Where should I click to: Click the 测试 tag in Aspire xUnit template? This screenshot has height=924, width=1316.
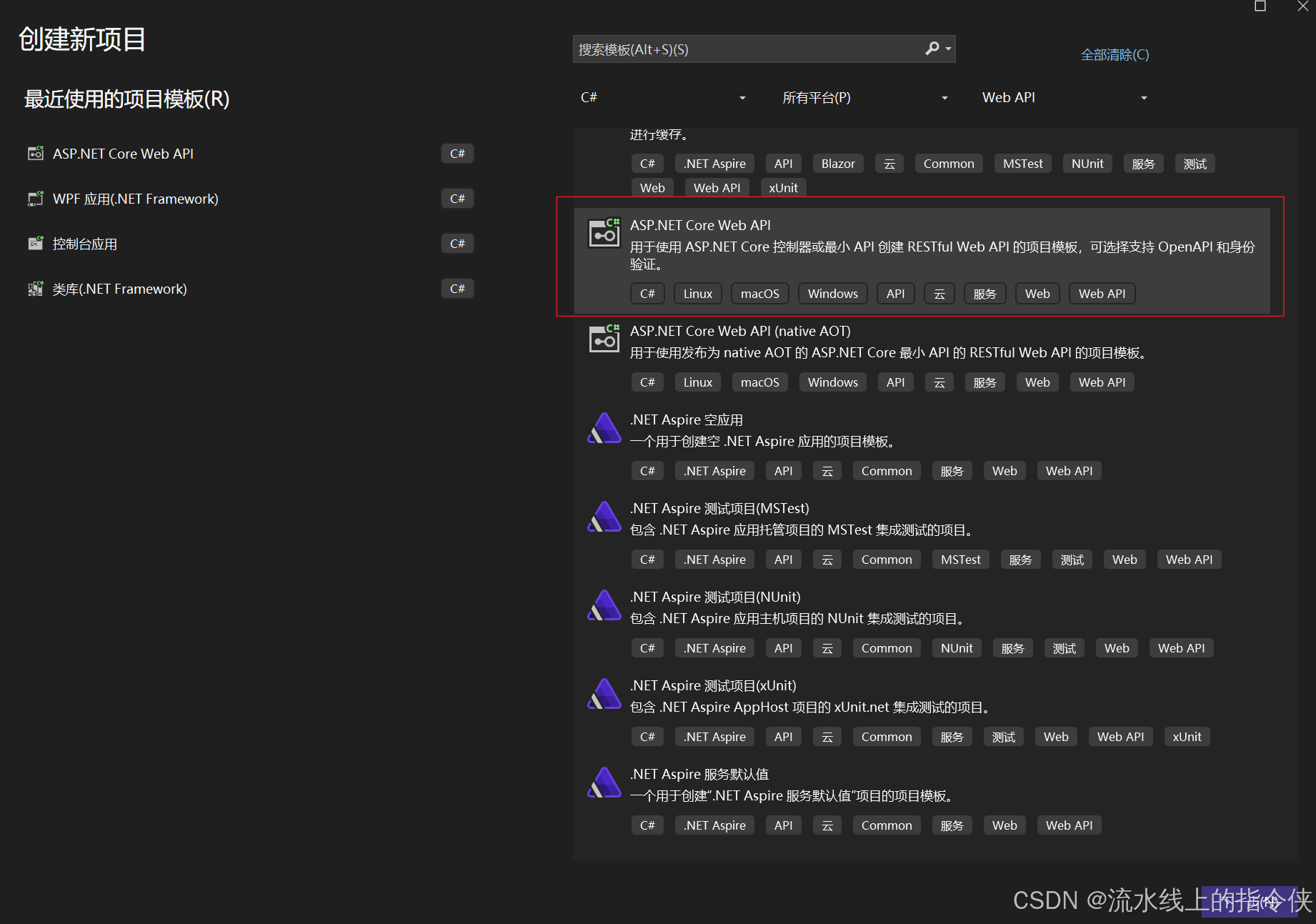[x=1004, y=737]
